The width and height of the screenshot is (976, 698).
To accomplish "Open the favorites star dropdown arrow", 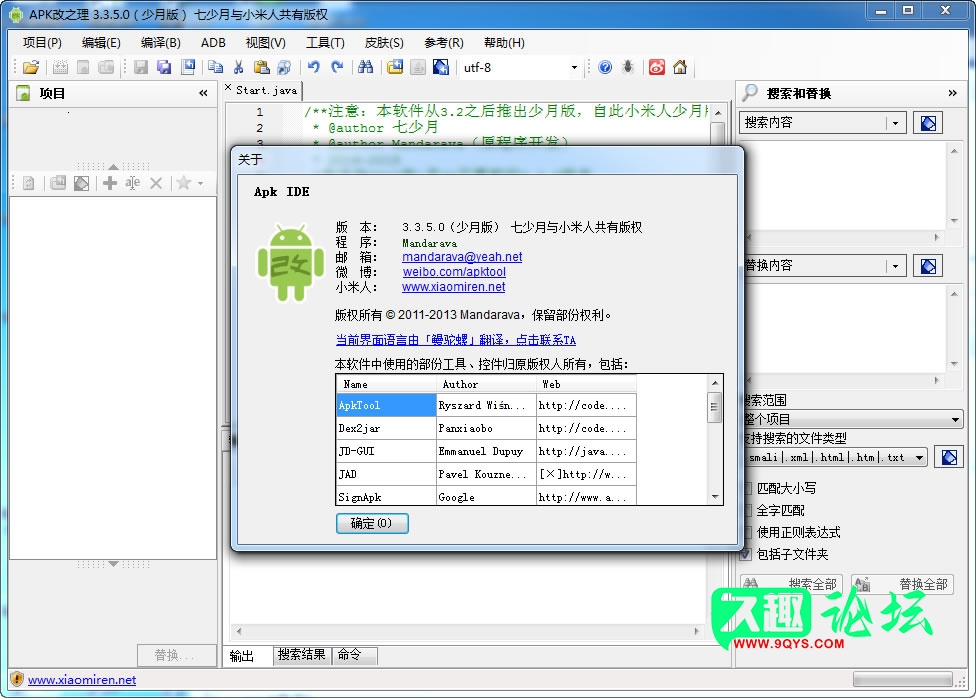I will coord(200,184).
